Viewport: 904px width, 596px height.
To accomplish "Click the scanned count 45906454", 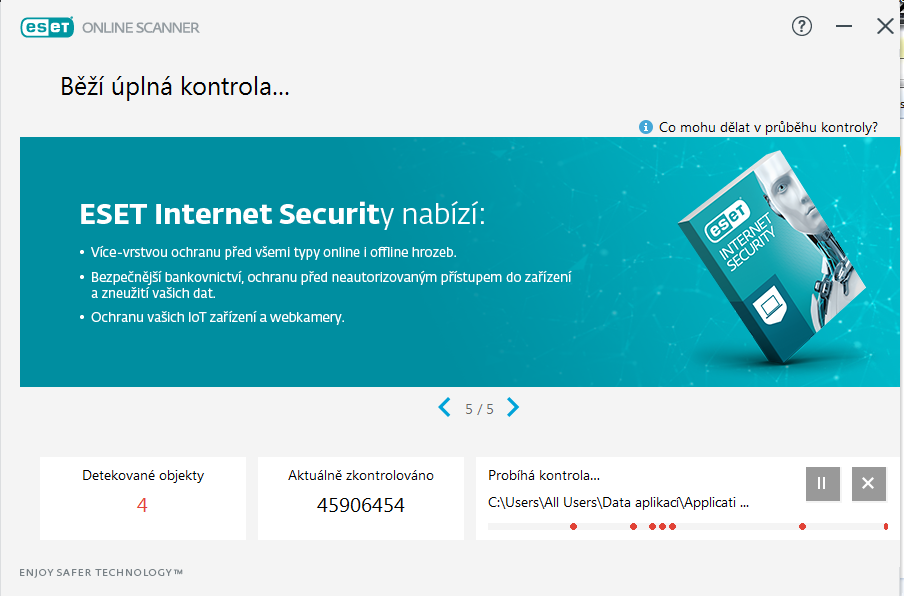I will pos(361,505).
